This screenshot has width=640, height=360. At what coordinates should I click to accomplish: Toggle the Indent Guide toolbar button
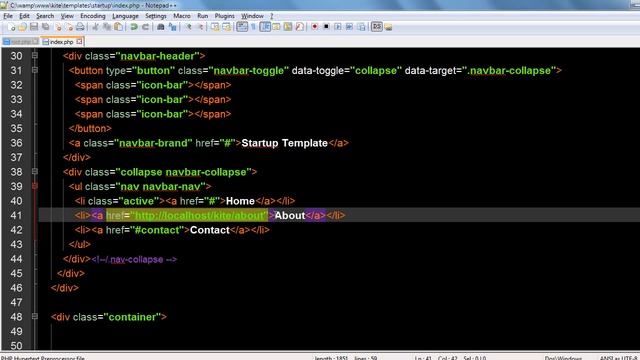tap(265, 27)
